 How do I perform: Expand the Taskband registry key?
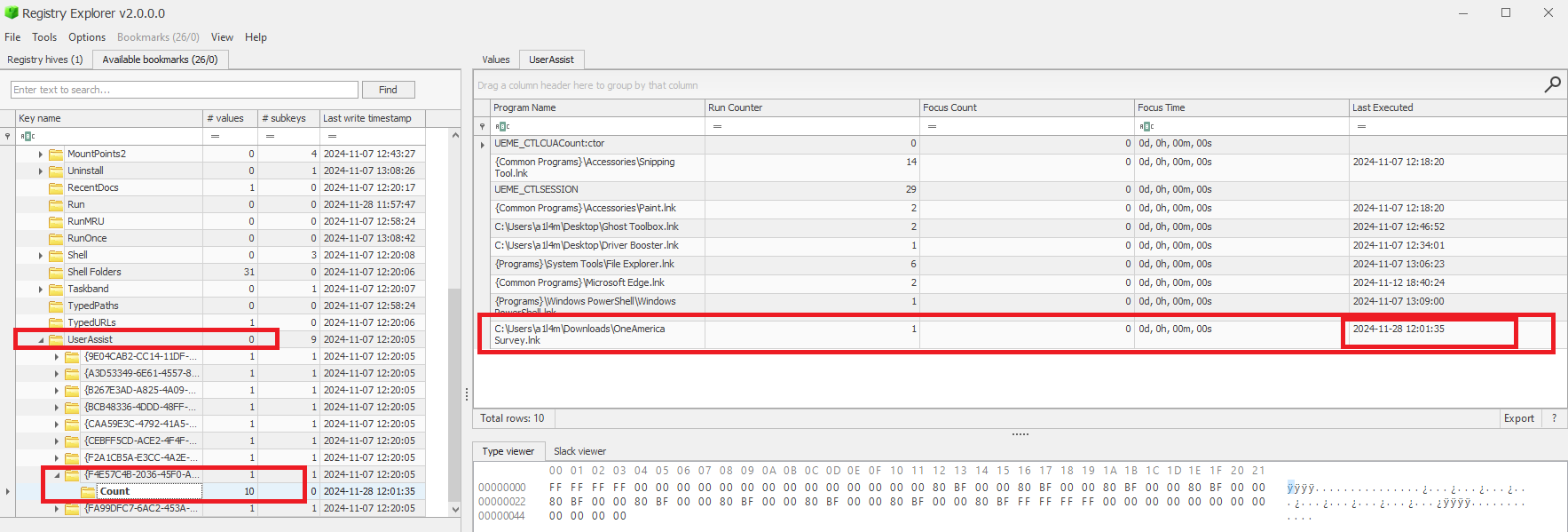[41, 289]
